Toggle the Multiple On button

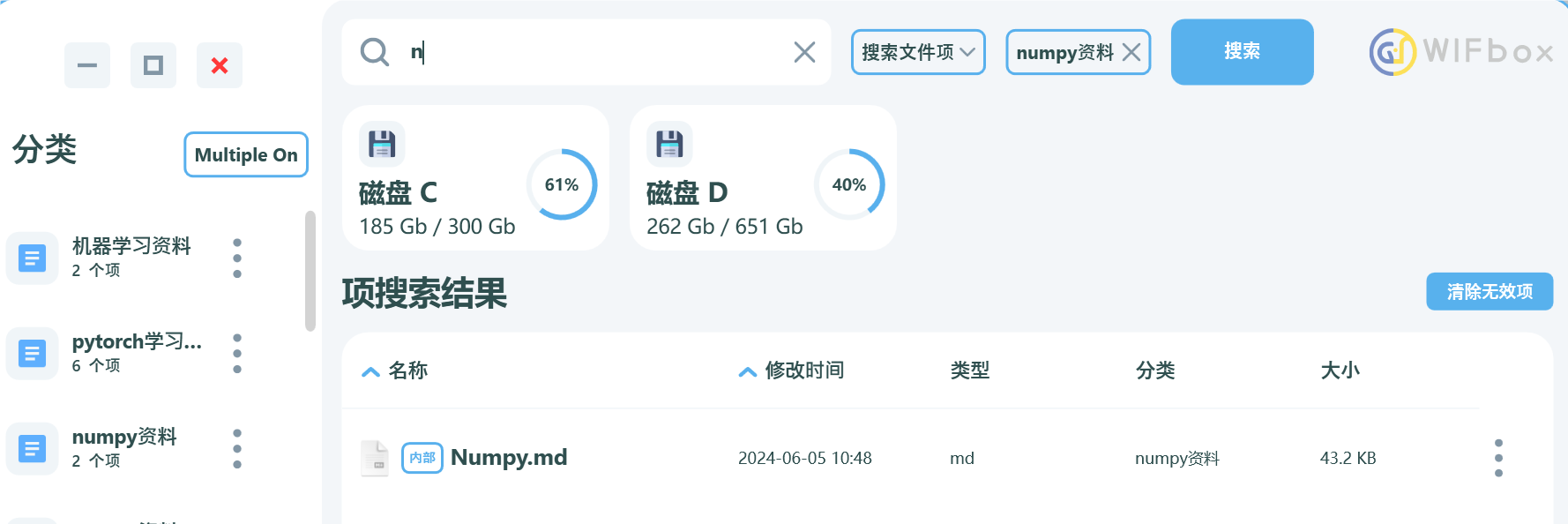click(x=246, y=154)
